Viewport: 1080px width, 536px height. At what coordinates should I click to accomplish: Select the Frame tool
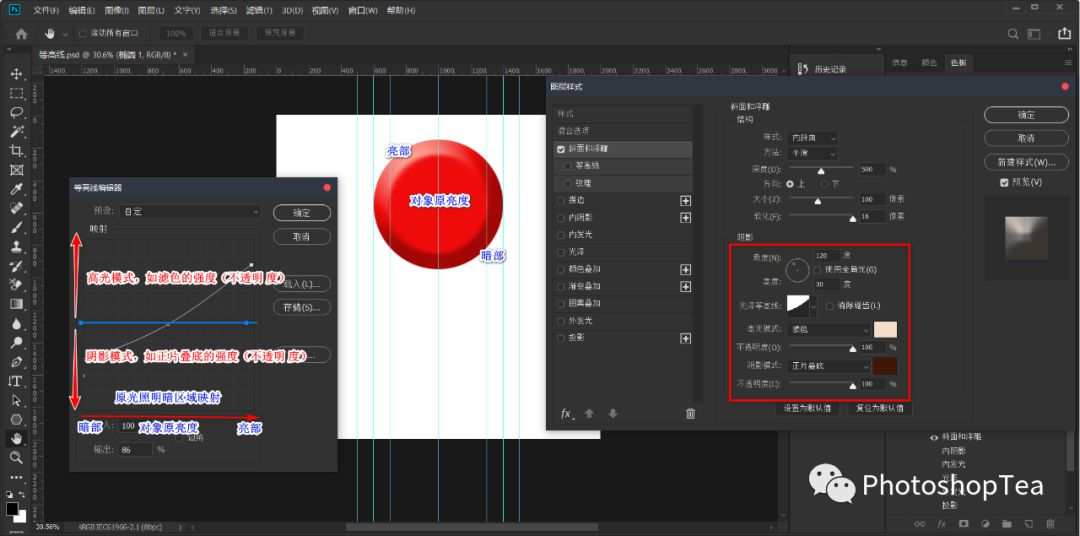[17, 169]
